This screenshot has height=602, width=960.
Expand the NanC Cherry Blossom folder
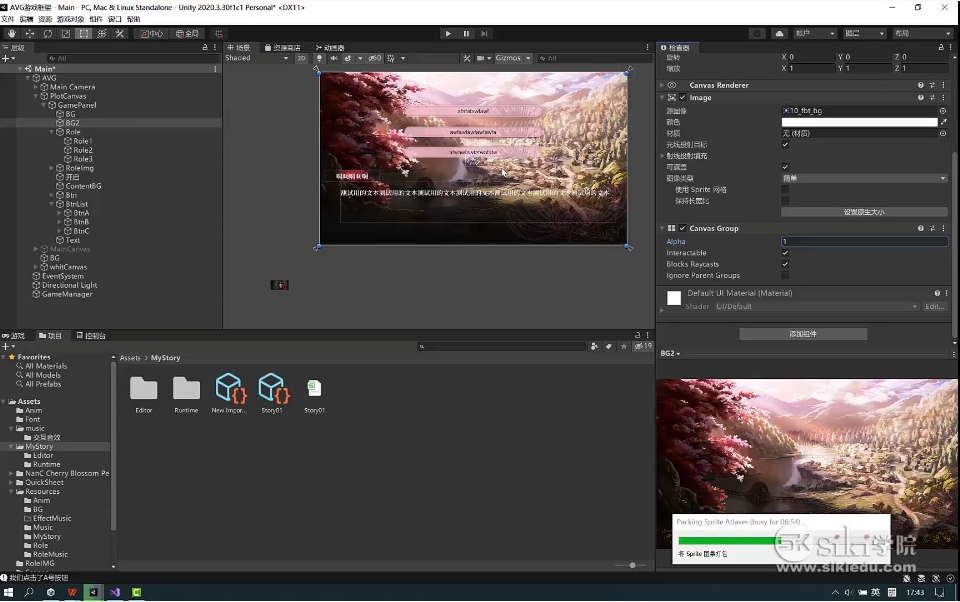11,473
